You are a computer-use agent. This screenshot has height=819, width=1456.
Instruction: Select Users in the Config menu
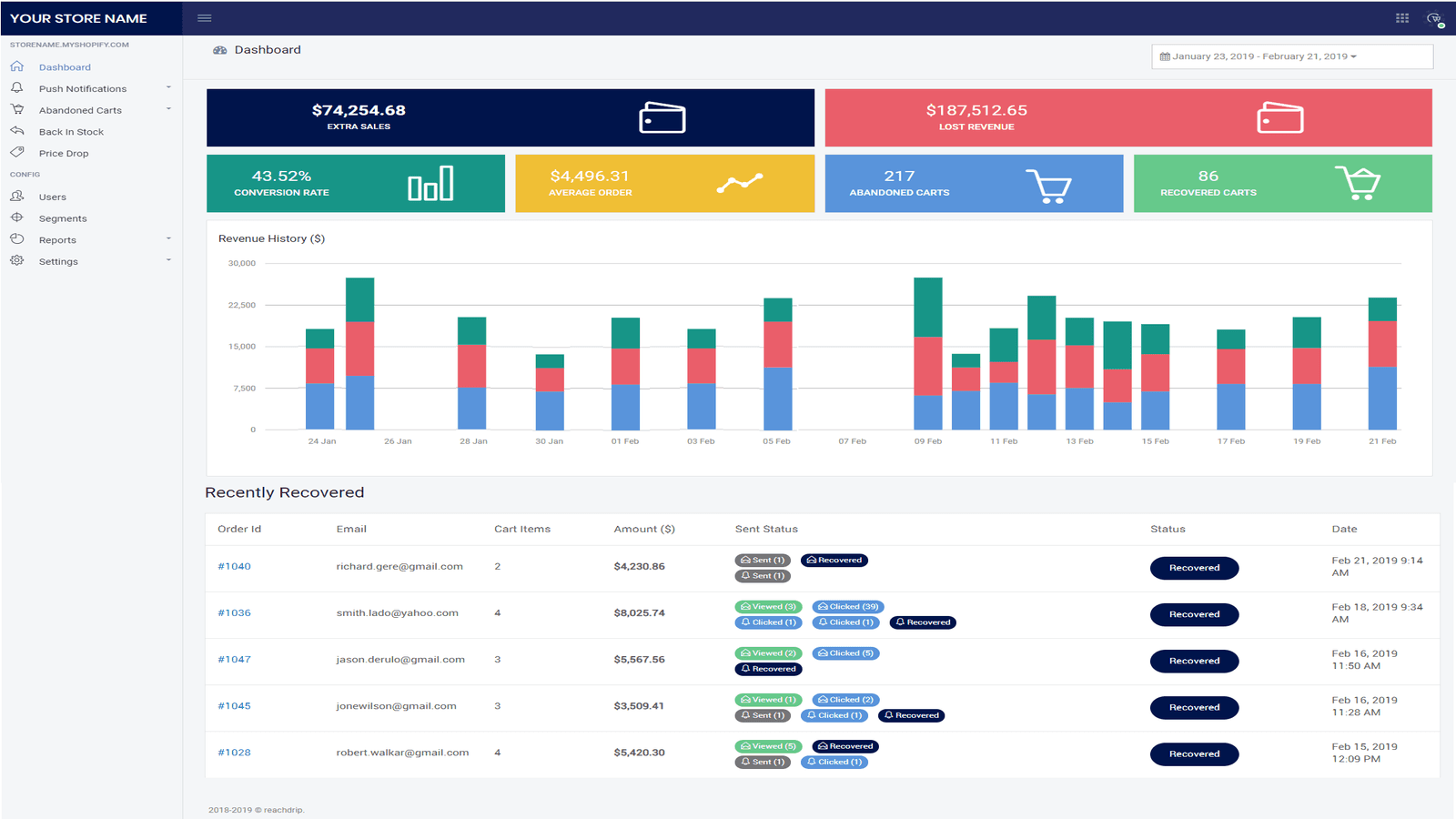coord(52,196)
